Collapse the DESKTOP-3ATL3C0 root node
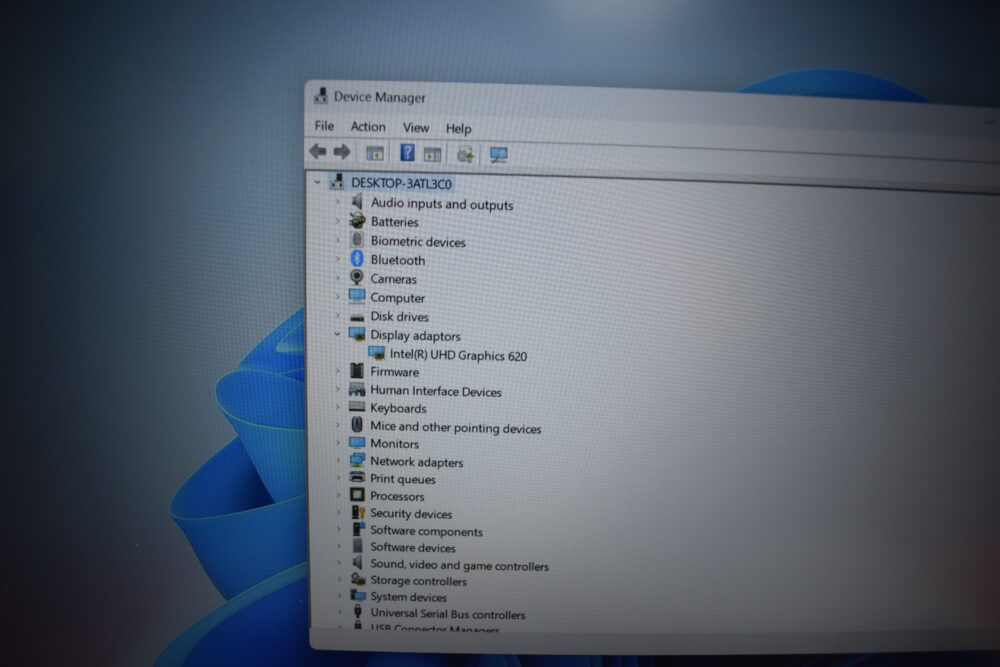 tap(318, 182)
